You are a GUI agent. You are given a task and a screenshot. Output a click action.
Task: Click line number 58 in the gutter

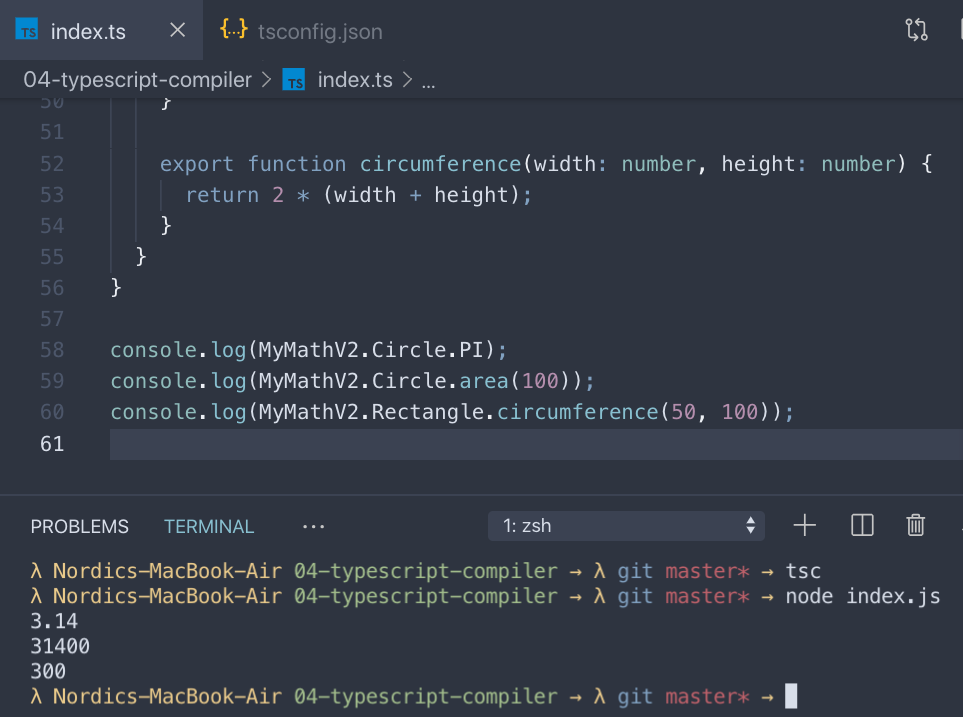(x=52, y=350)
